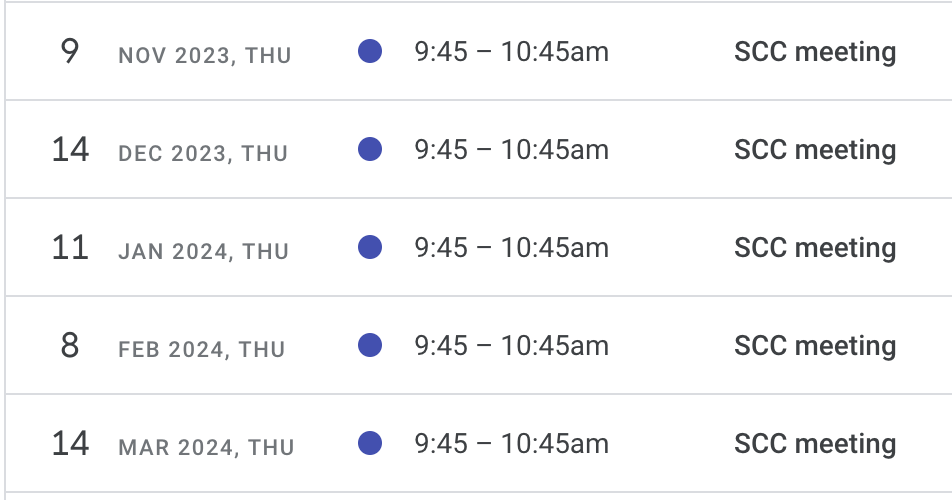The width and height of the screenshot is (952, 500).
Task: Click the DEC 2023, THU date label
Action: click(x=203, y=154)
